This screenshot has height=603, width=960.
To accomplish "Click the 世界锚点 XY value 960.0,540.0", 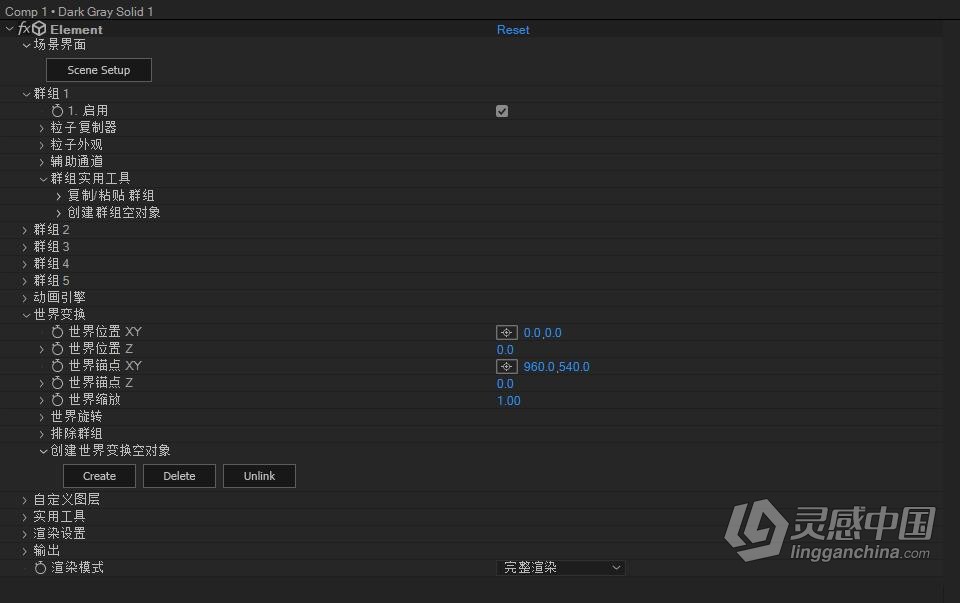I will click(x=557, y=367).
